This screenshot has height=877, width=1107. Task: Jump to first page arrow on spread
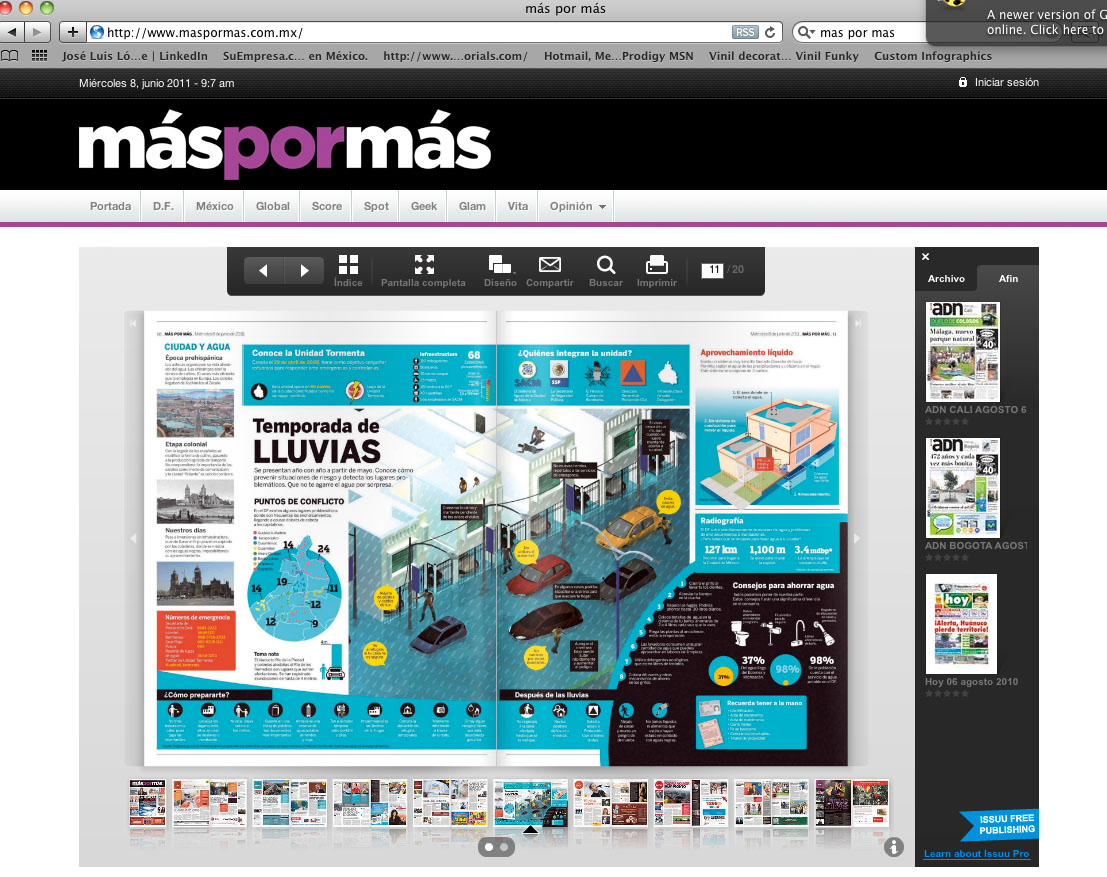pyautogui.click(x=132, y=323)
